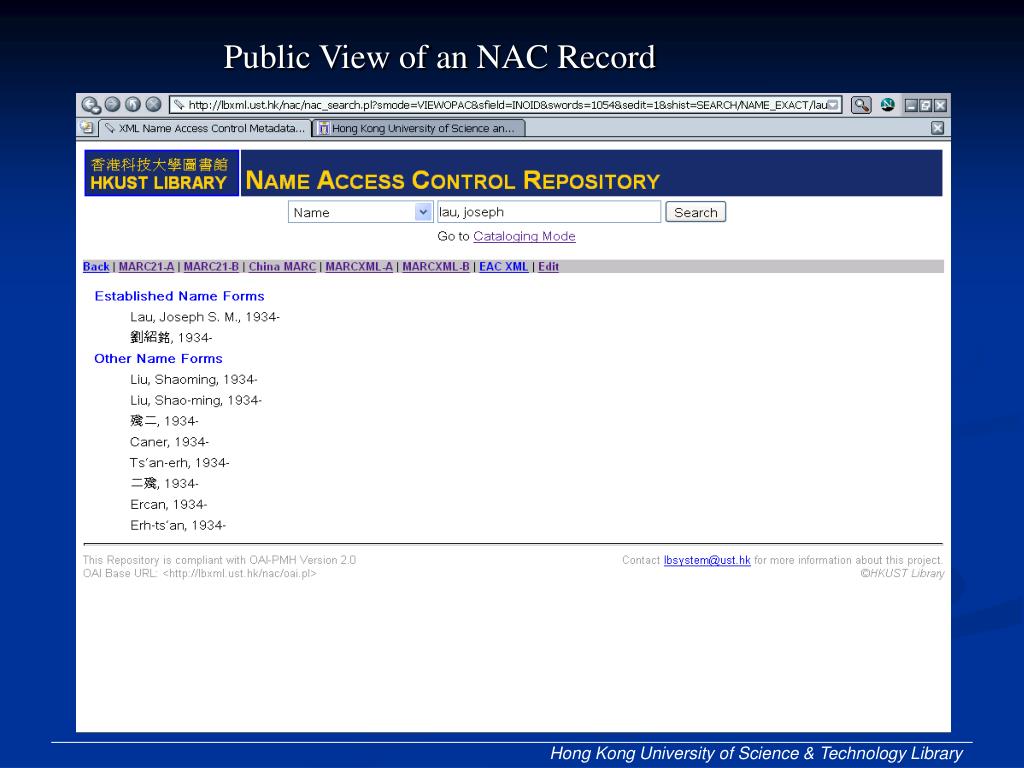Open the MARC21-B view link
Screen dimensions: 1024x768
point(211,266)
